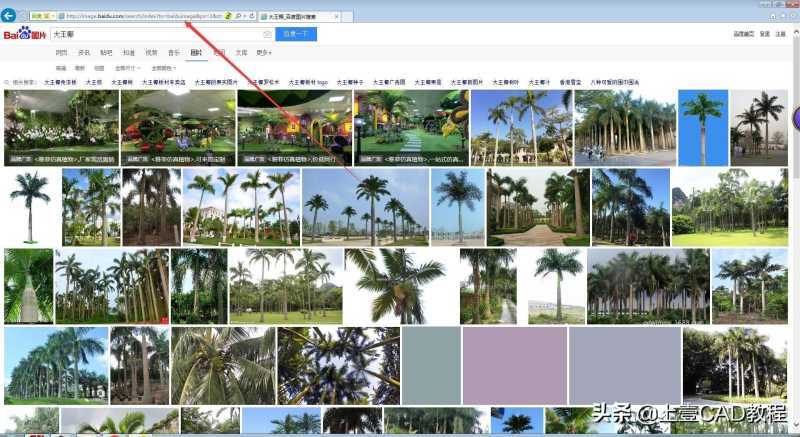Viewport: 800px width, 437px height.
Task: Switch to the 视频 video tab
Action: pyautogui.click(x=151, y=52)
